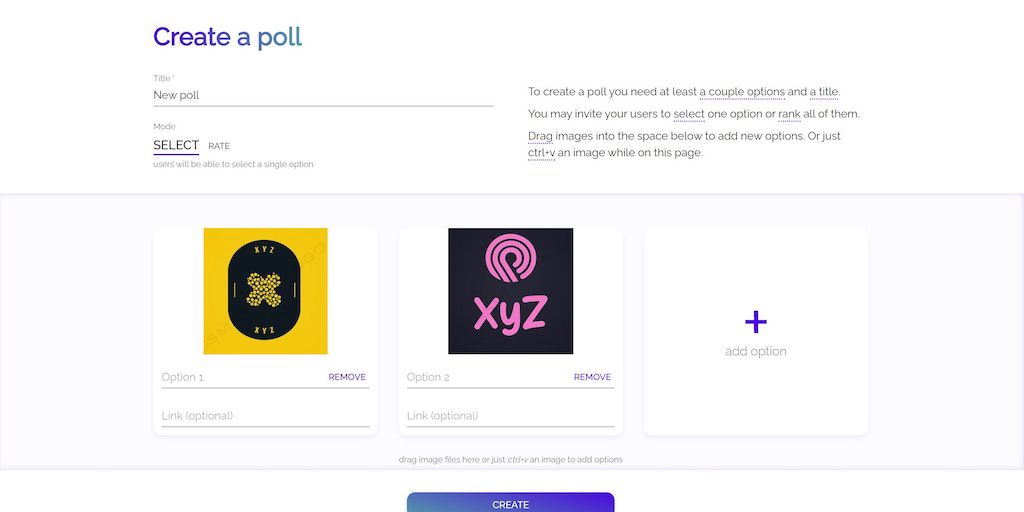Click the Option 1 name field

(x=240, y=377)
